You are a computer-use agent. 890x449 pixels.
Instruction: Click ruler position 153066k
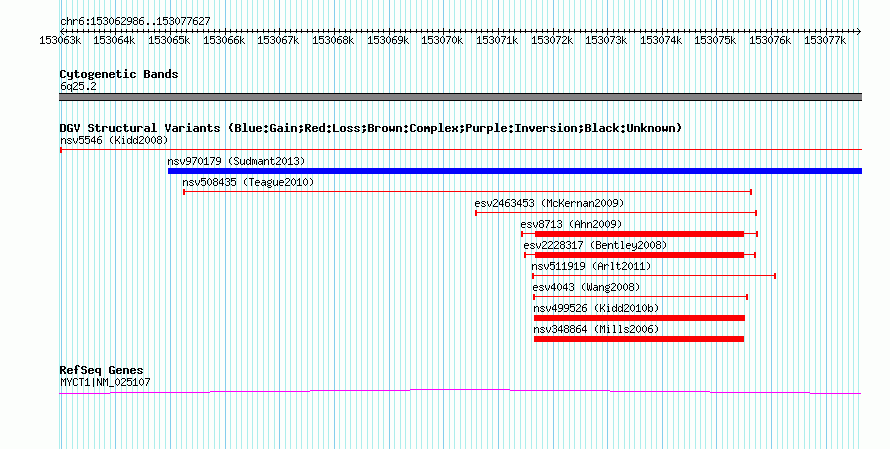(x=224, y=41)
